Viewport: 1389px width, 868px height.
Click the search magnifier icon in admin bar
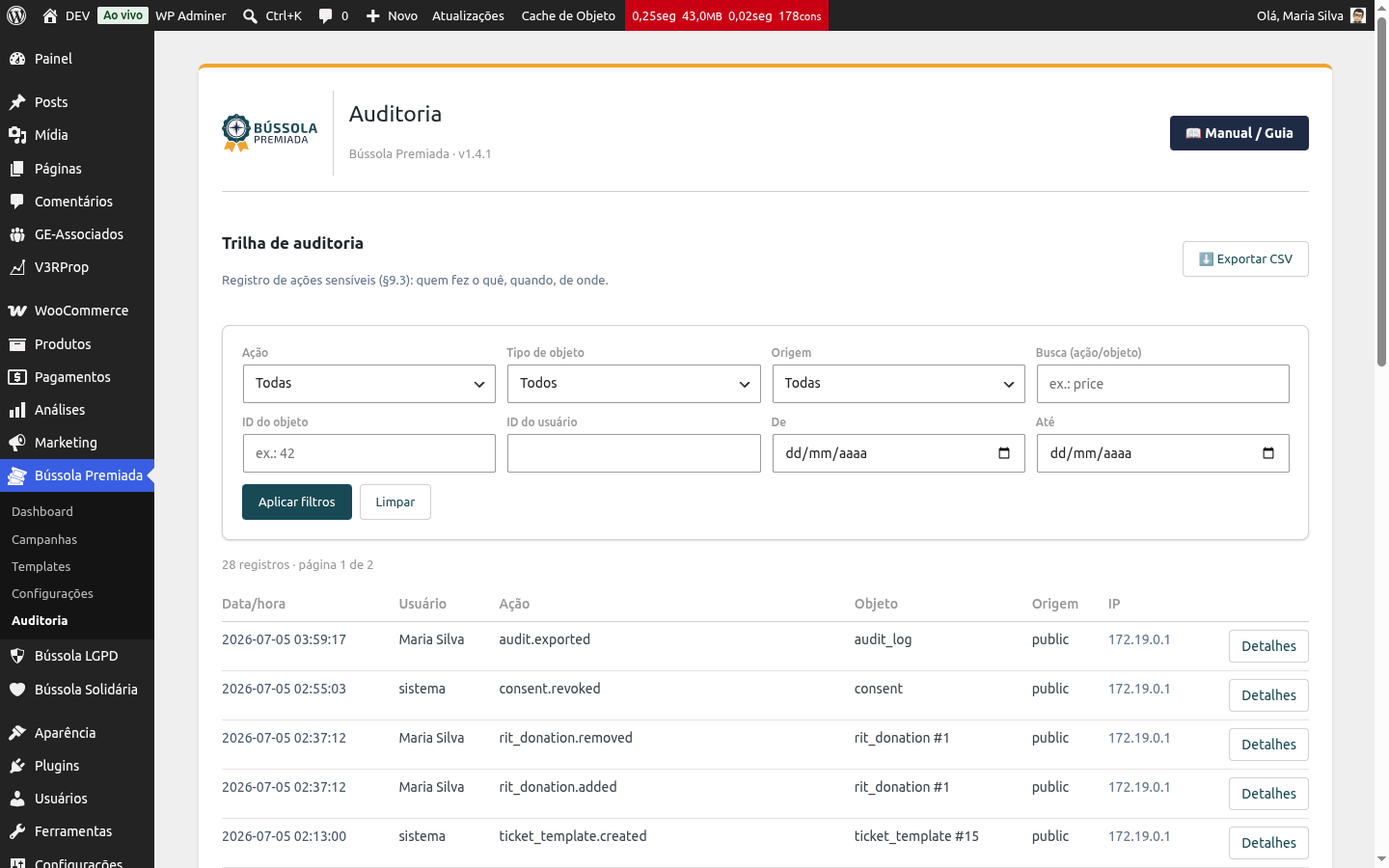pyautogui.click(x=250, y=15)
